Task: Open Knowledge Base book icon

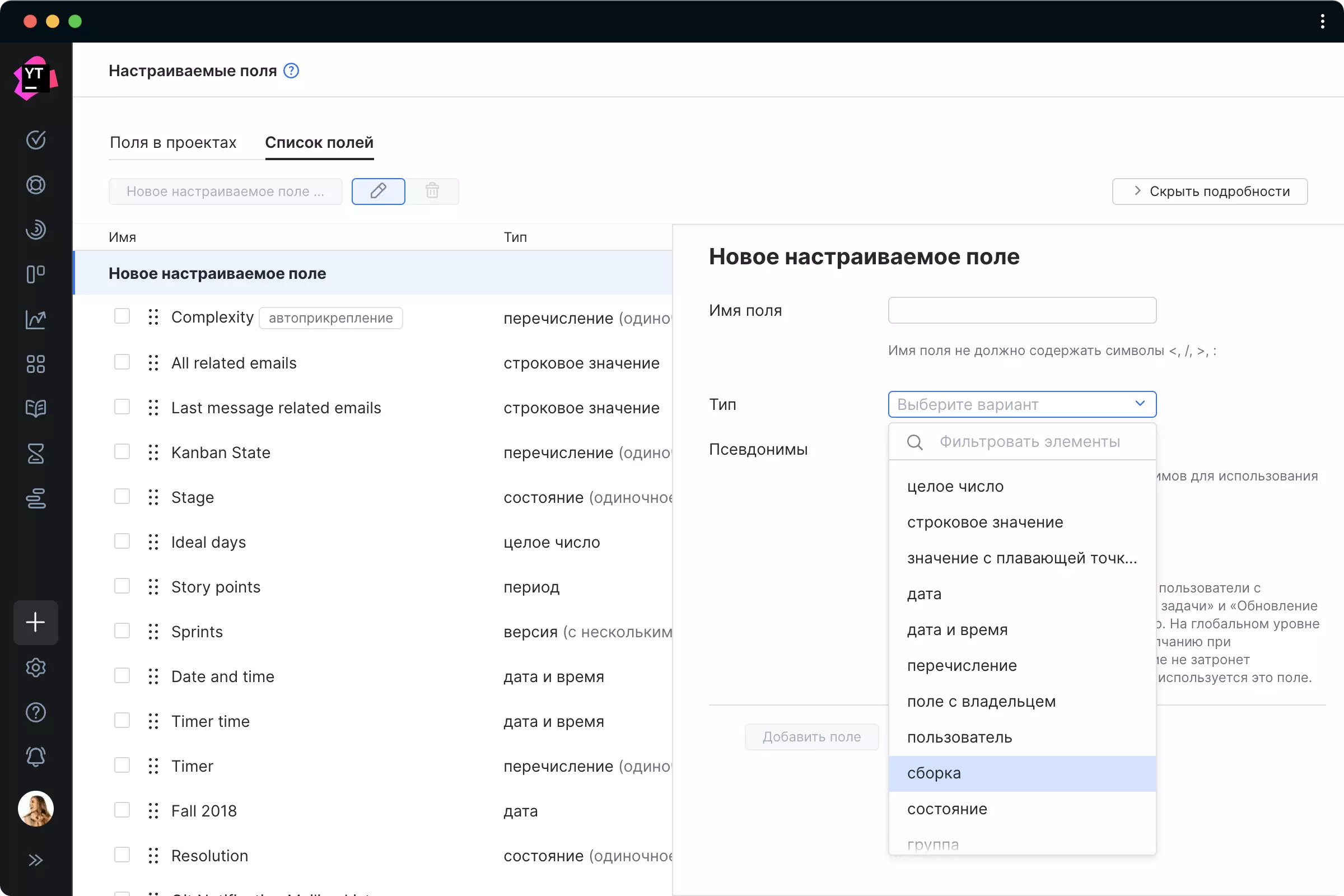Action: coord(35,409)
